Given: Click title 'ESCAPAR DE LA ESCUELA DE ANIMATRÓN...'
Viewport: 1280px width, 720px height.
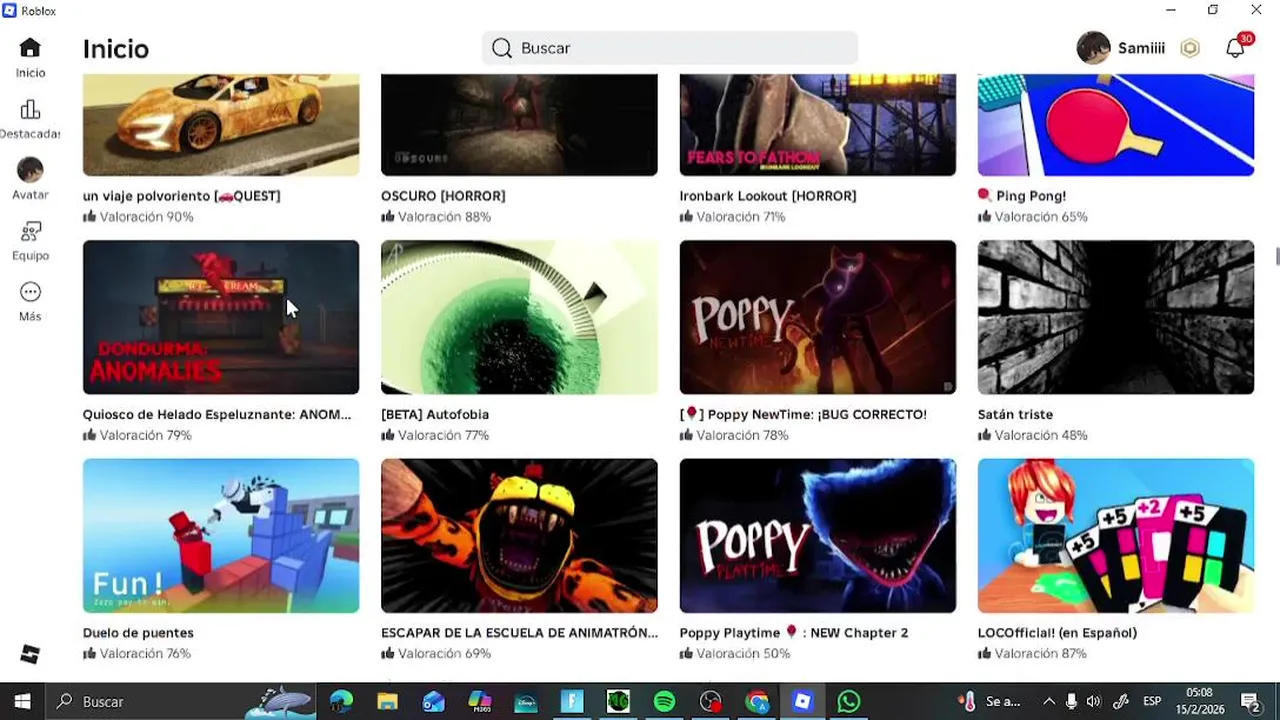Looking at the screenshot, I should [519, 633].
